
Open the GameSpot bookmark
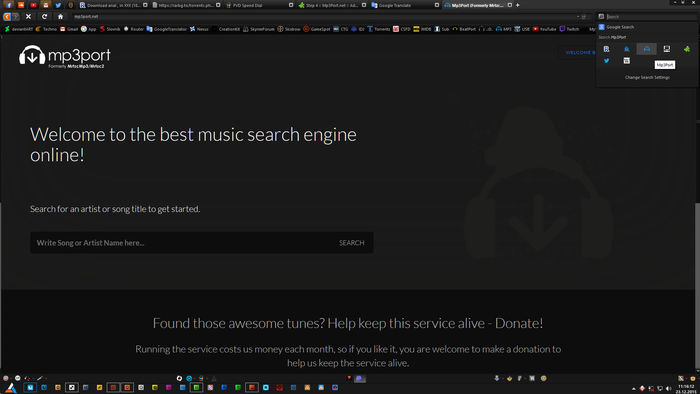[x=317, y=29]
